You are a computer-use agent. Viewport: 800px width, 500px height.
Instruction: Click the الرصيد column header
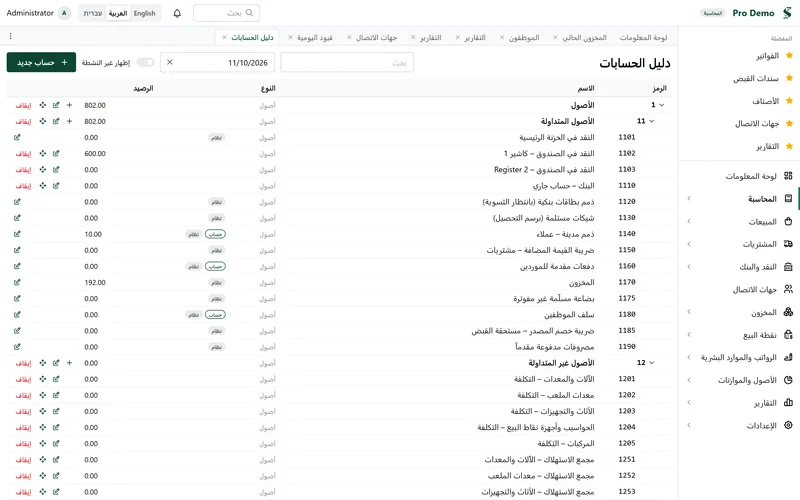(x=143, y=88)
